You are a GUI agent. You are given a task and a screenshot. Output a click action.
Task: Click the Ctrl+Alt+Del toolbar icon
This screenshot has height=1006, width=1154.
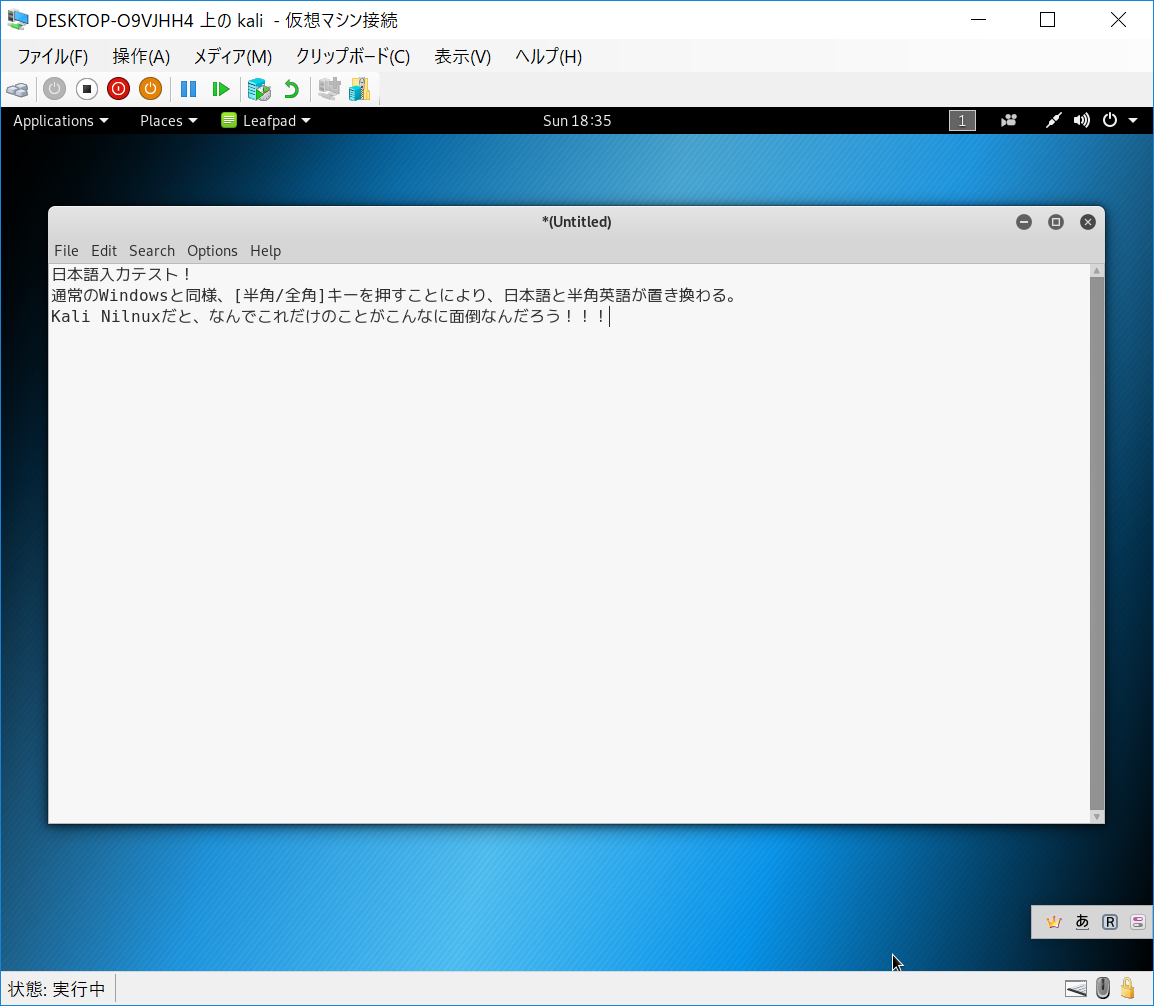click(17, 89)
